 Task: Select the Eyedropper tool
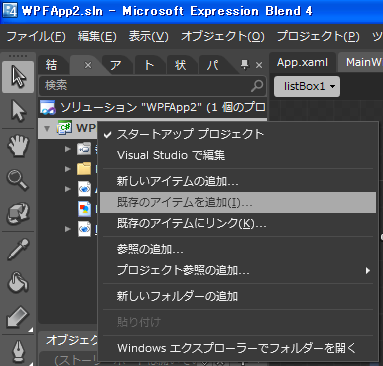point(18,249)
